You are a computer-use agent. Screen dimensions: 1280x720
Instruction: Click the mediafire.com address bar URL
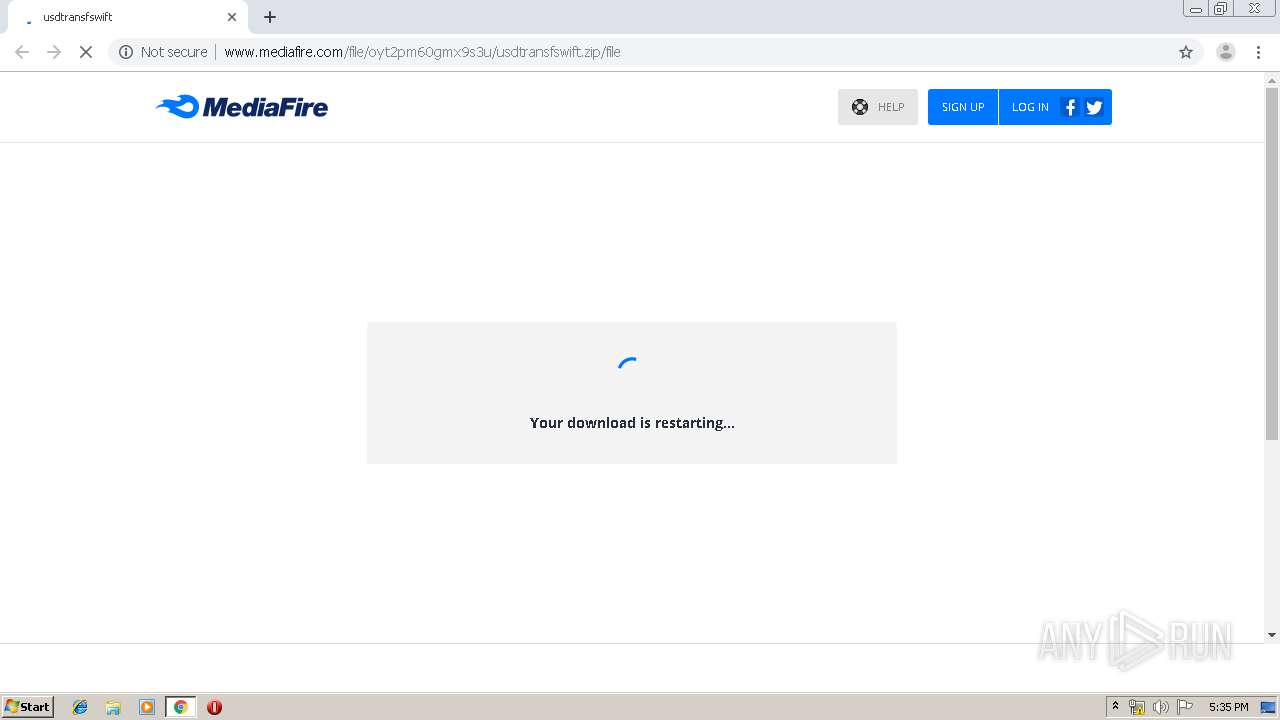(422, 52)
